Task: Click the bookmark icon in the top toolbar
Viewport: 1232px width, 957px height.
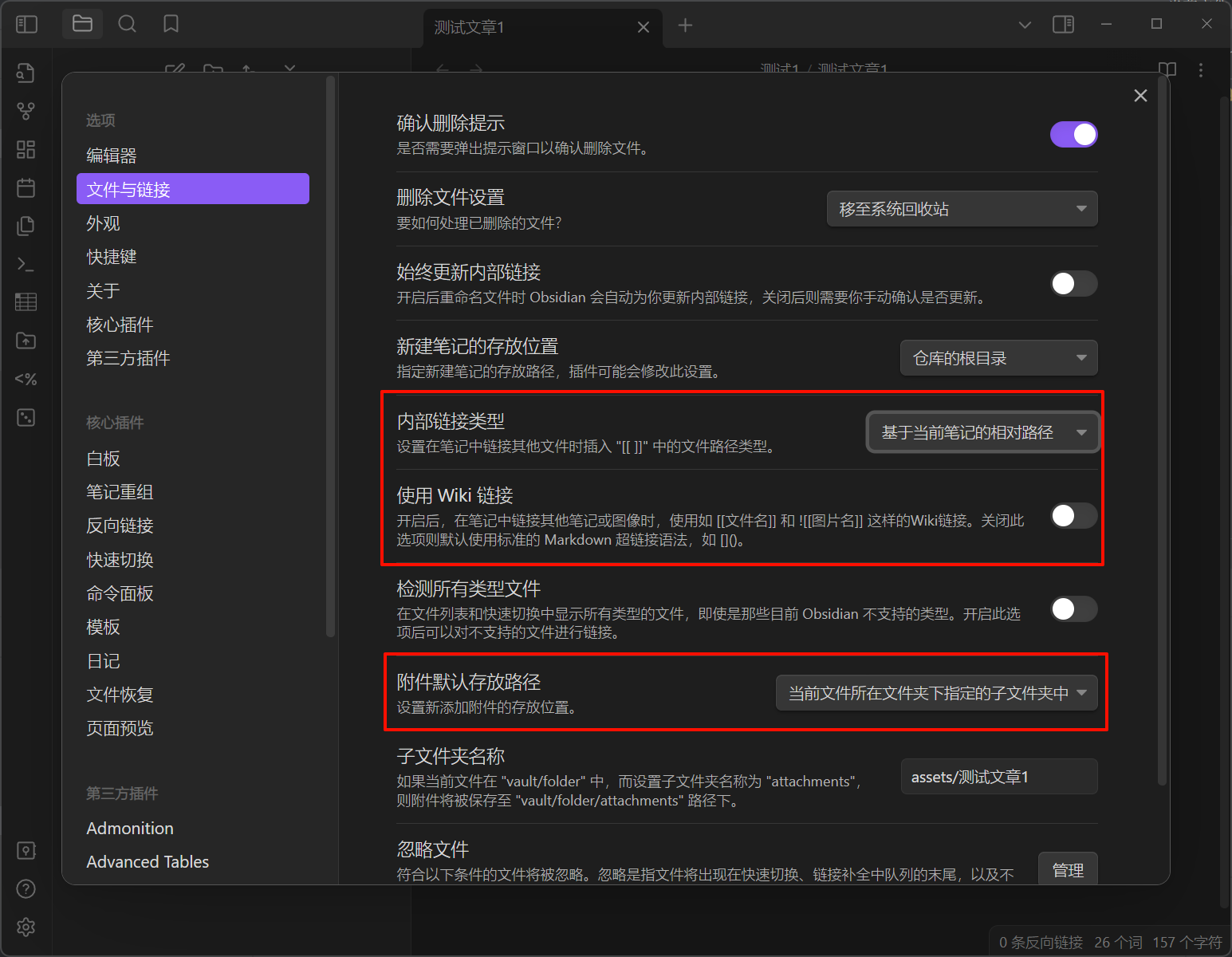Action: (171, 24)
